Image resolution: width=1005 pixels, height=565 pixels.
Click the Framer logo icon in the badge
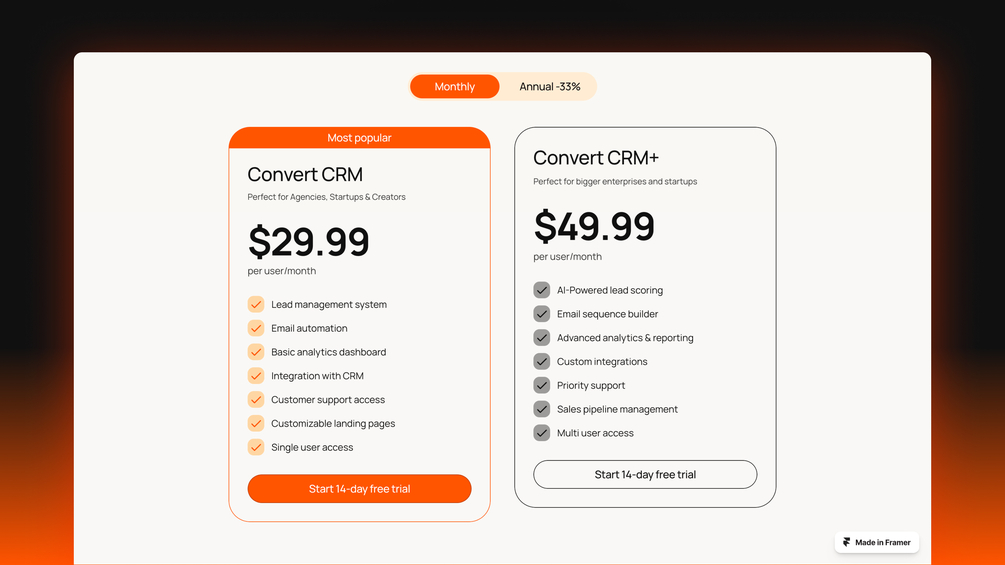coord(846,542)
